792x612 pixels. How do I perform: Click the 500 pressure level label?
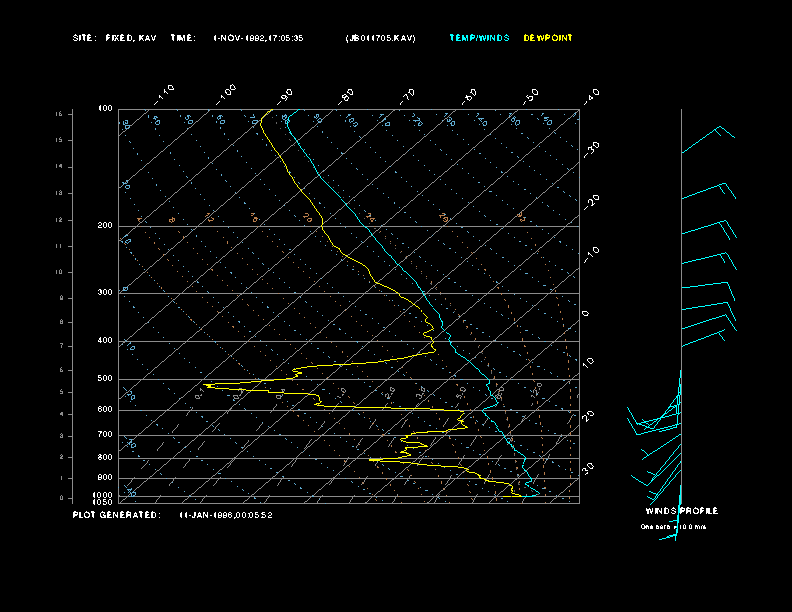click(105, 378)
